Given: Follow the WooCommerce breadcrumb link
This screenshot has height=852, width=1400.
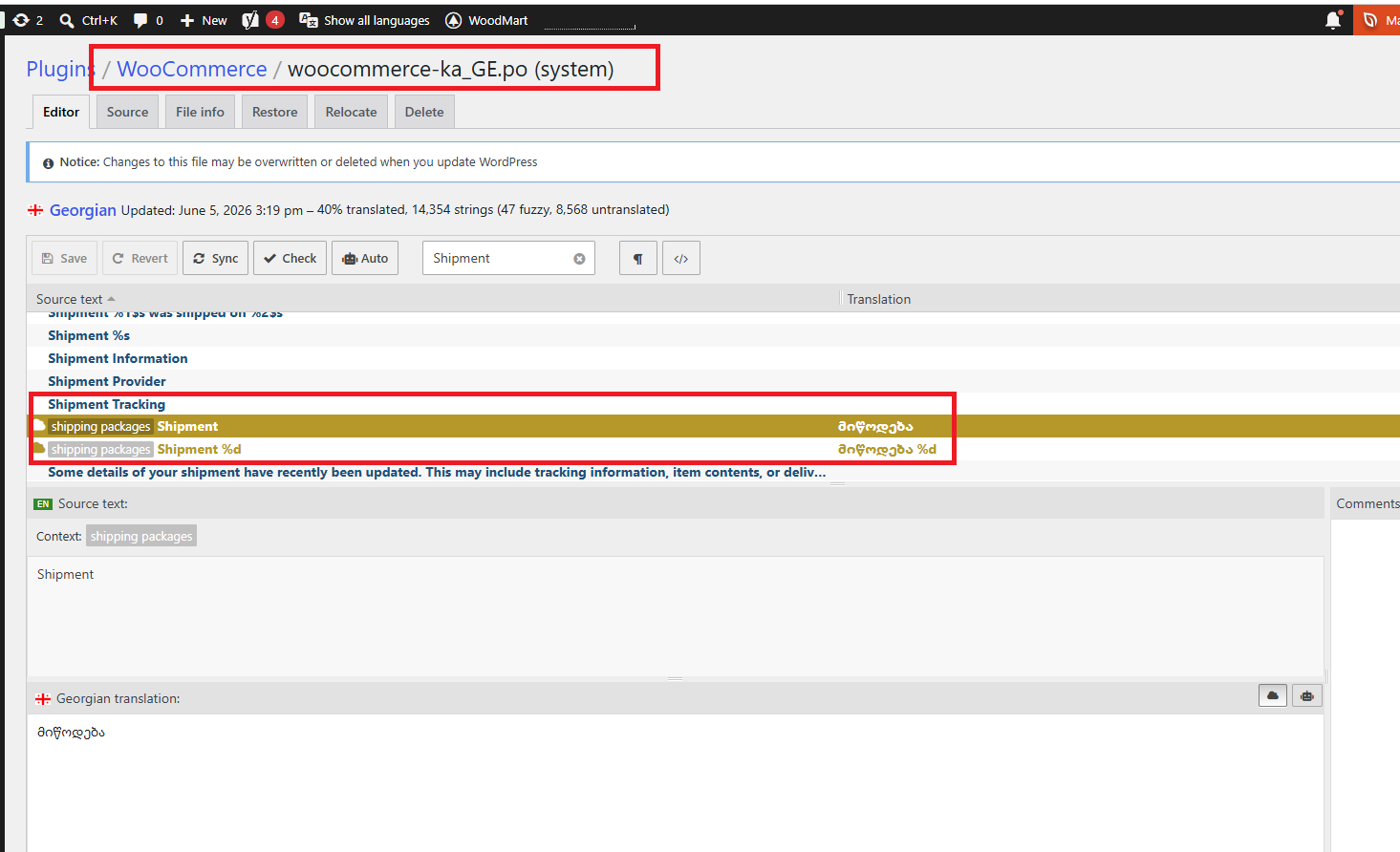Looking at the screenshot, I should pos(192,69).
